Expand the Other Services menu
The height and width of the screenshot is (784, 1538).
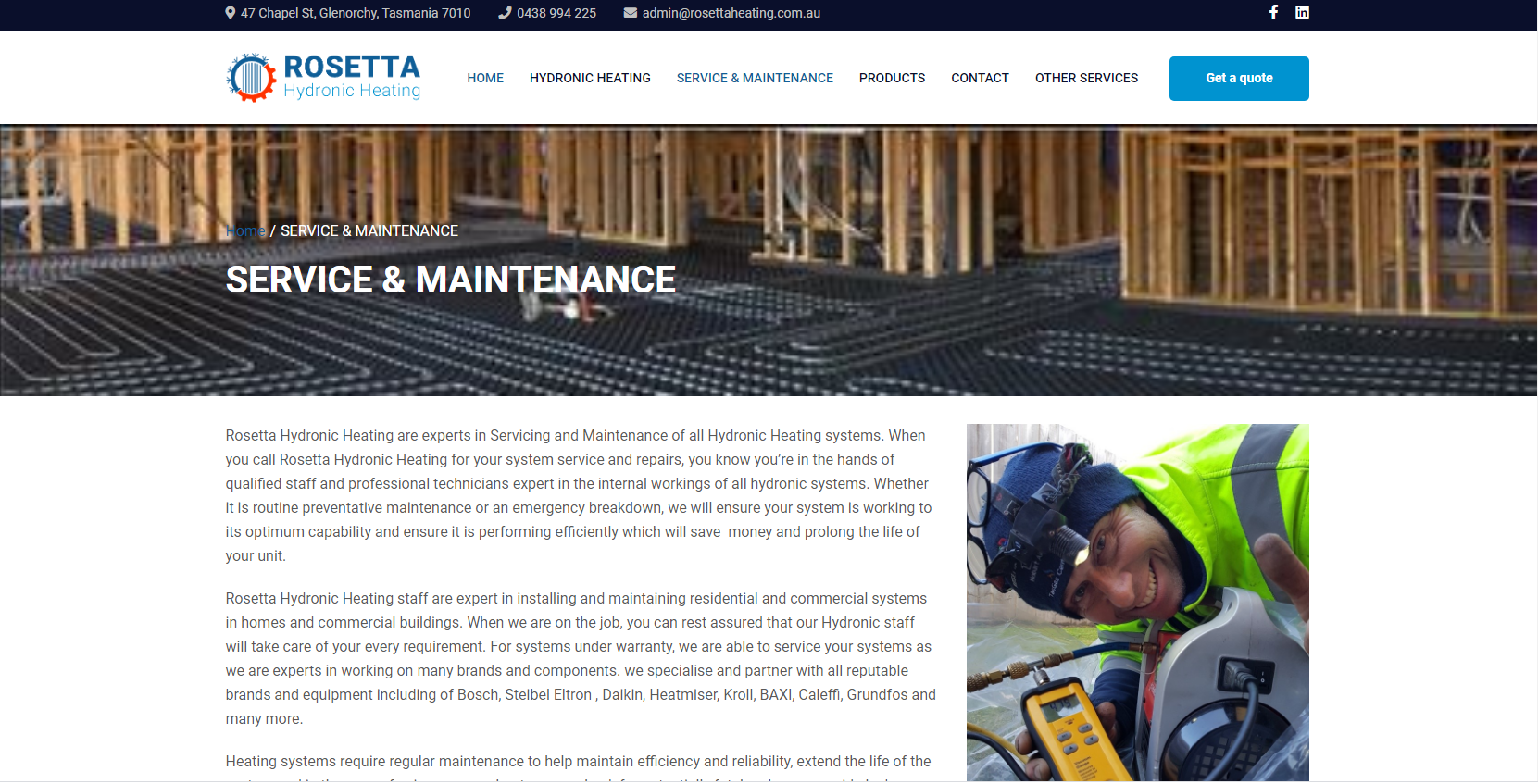1086,78
